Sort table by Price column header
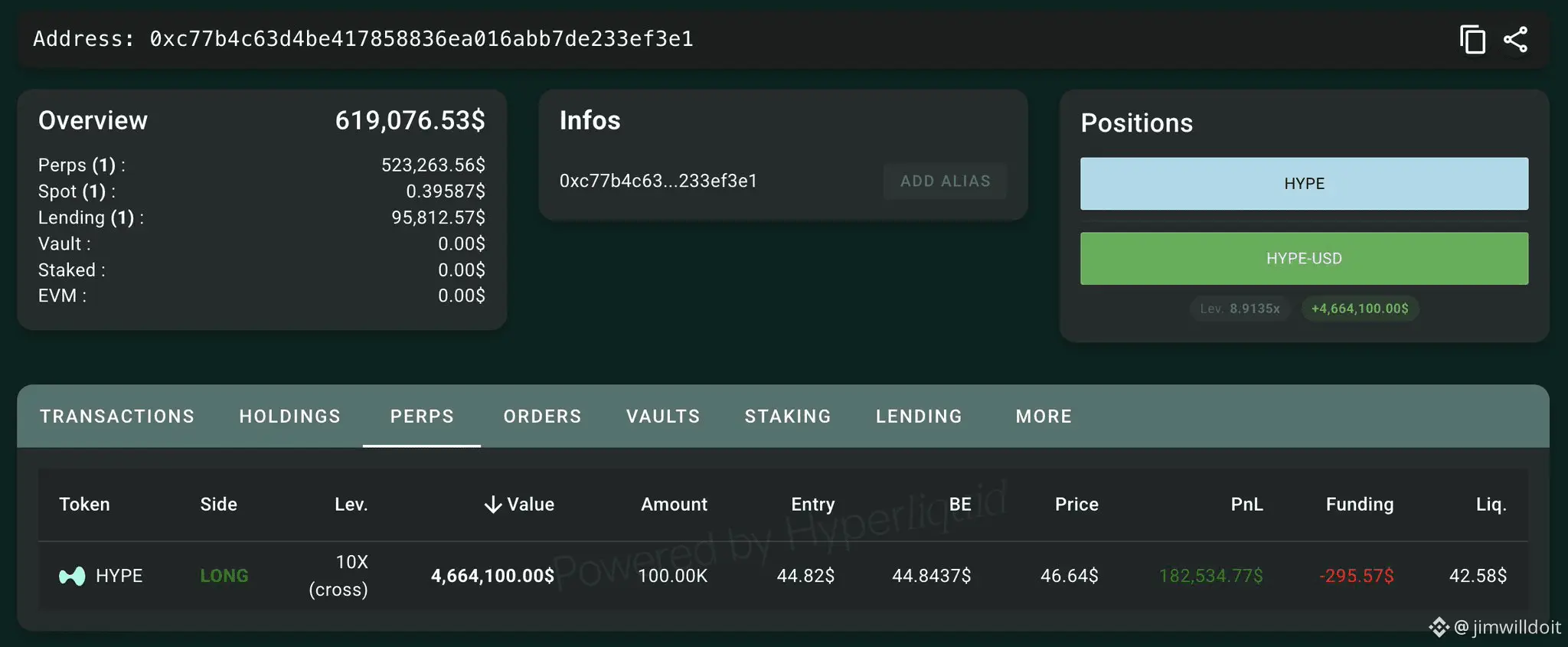The image size is (1568, 647). tap(1076, 505)
